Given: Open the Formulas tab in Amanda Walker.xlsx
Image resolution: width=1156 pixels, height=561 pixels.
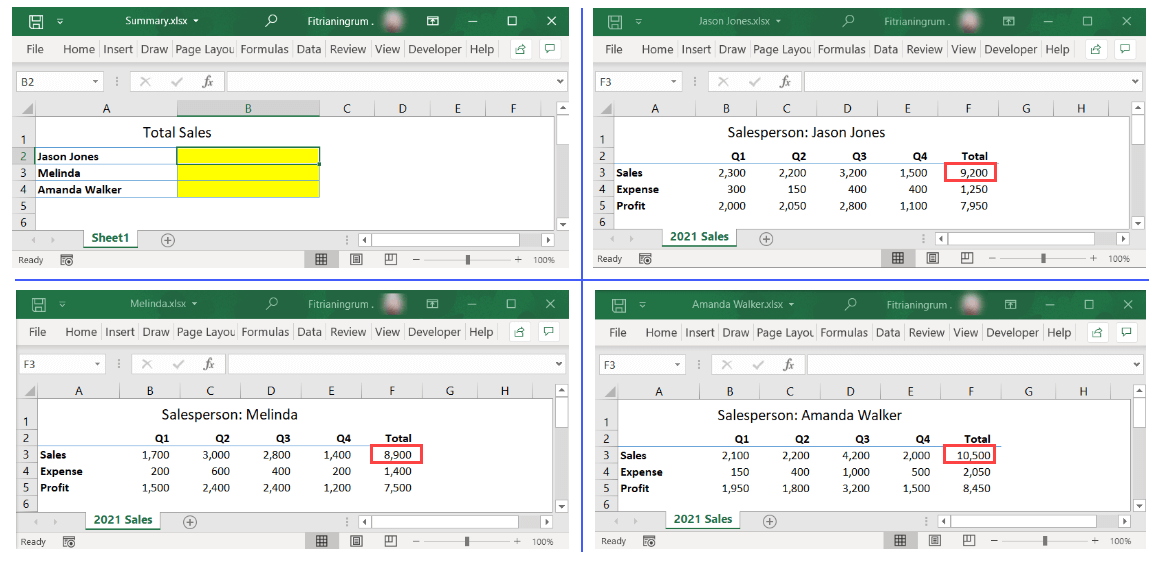Looking at the screenshot, I should tap(843, 333).
